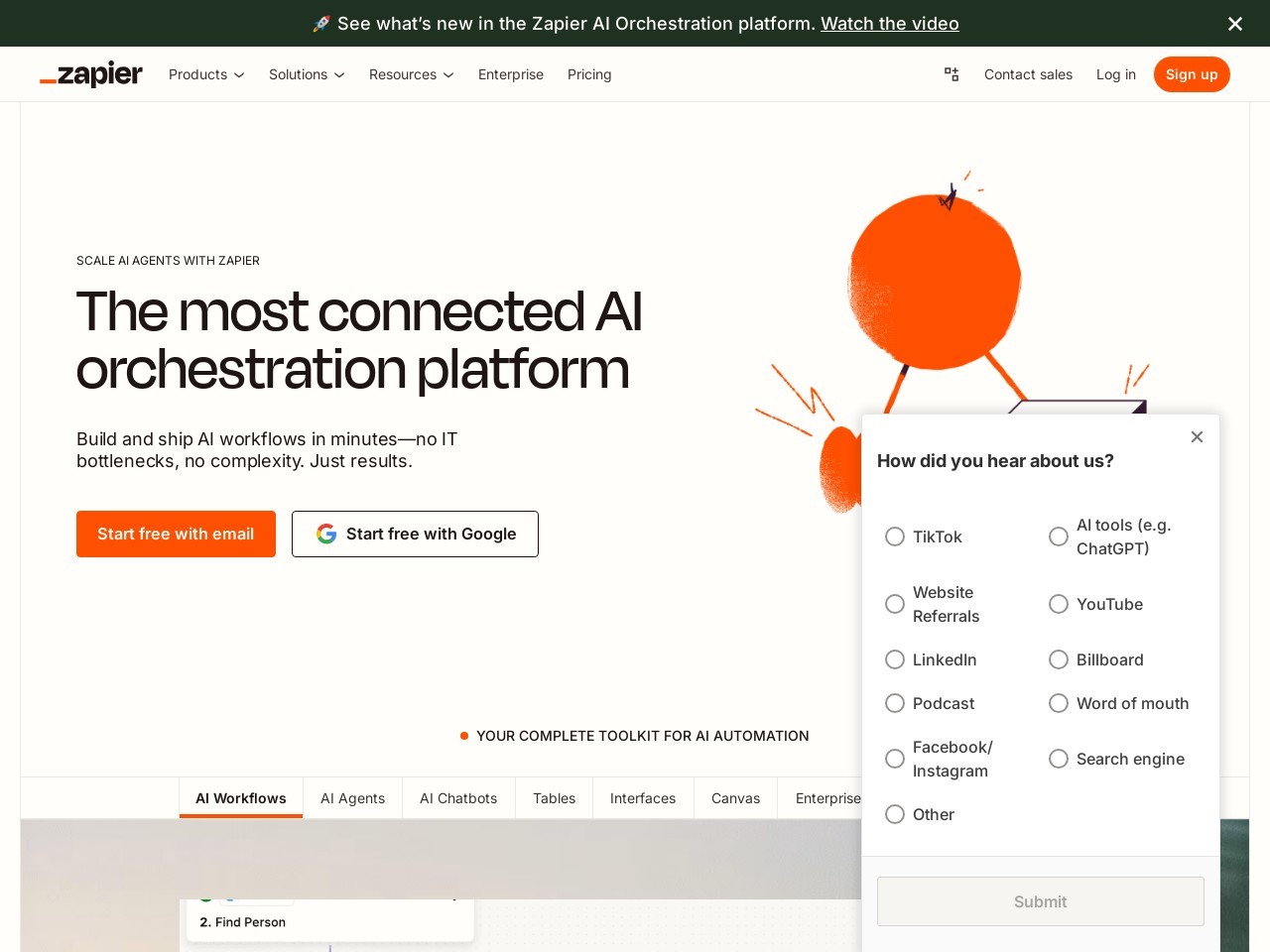The height and width of the screenshot is (952, 1270).
Task: Switch to the AI Agents tab
Action: (352, 798)
